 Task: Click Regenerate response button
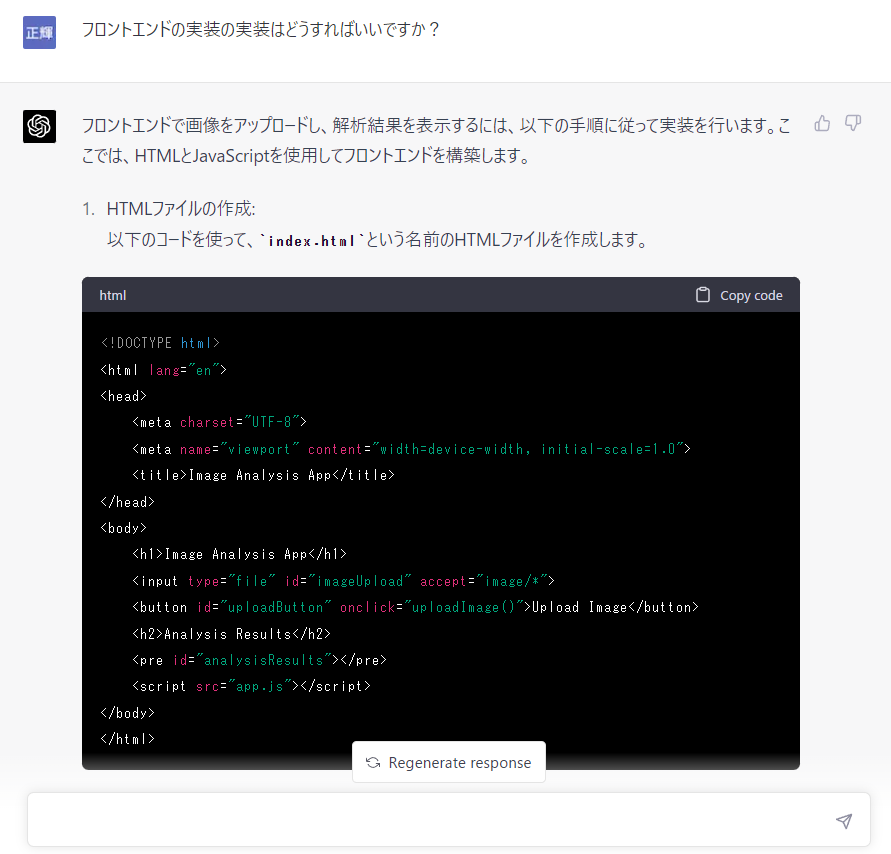[x=449, y=762]
